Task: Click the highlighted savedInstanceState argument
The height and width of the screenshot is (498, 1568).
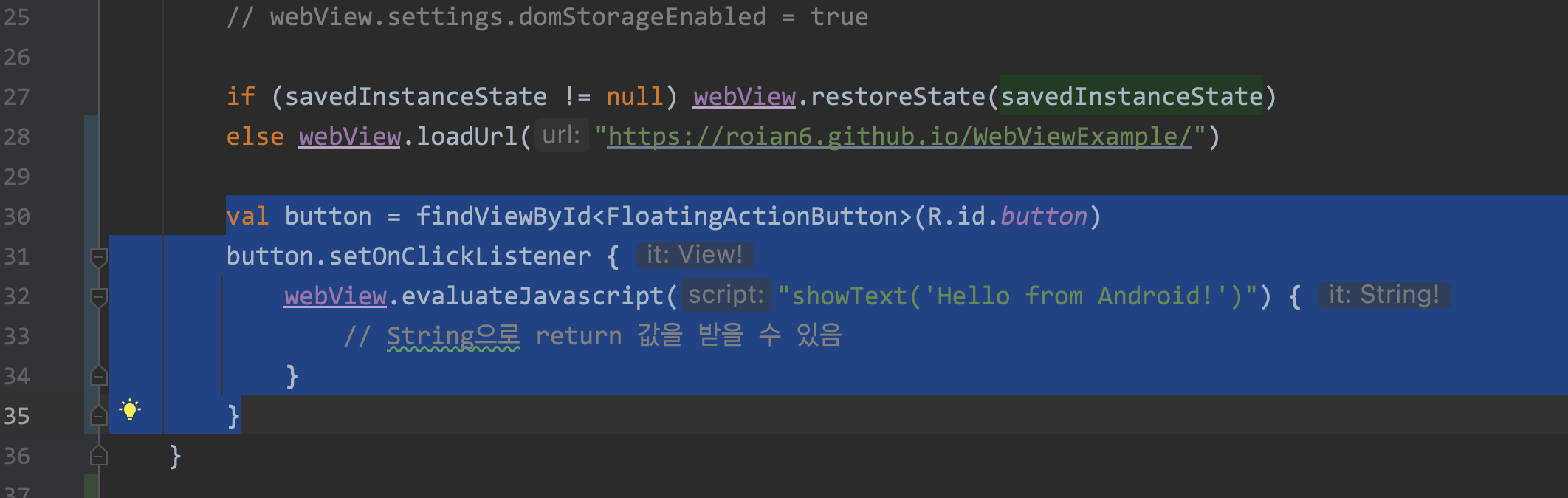Action: point(1131,97)
